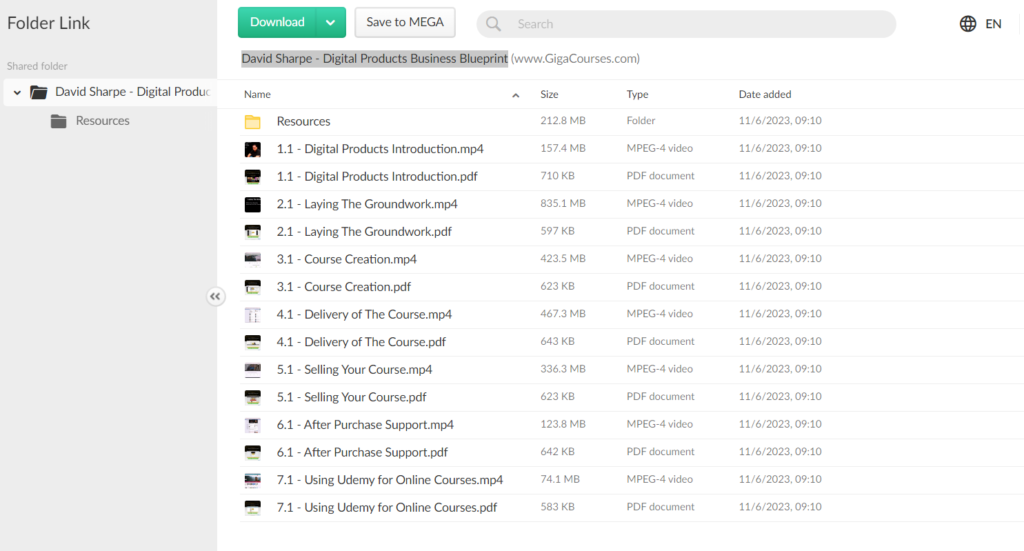This screenshot has width=1024, height=551.
Task: Click 583 KB size cell
Action: point(557,507)
